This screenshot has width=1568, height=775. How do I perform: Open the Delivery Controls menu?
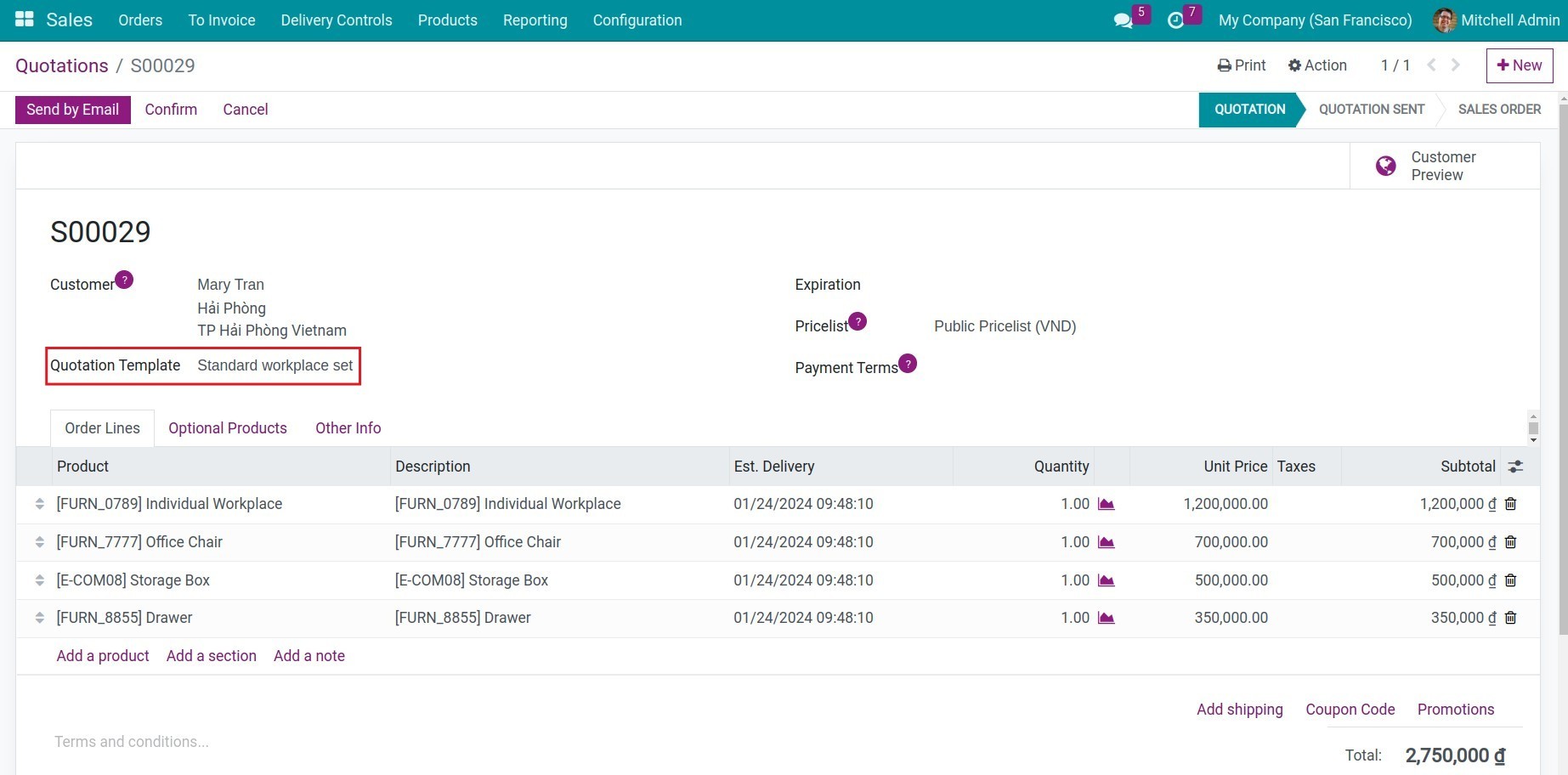pos(337,20)
